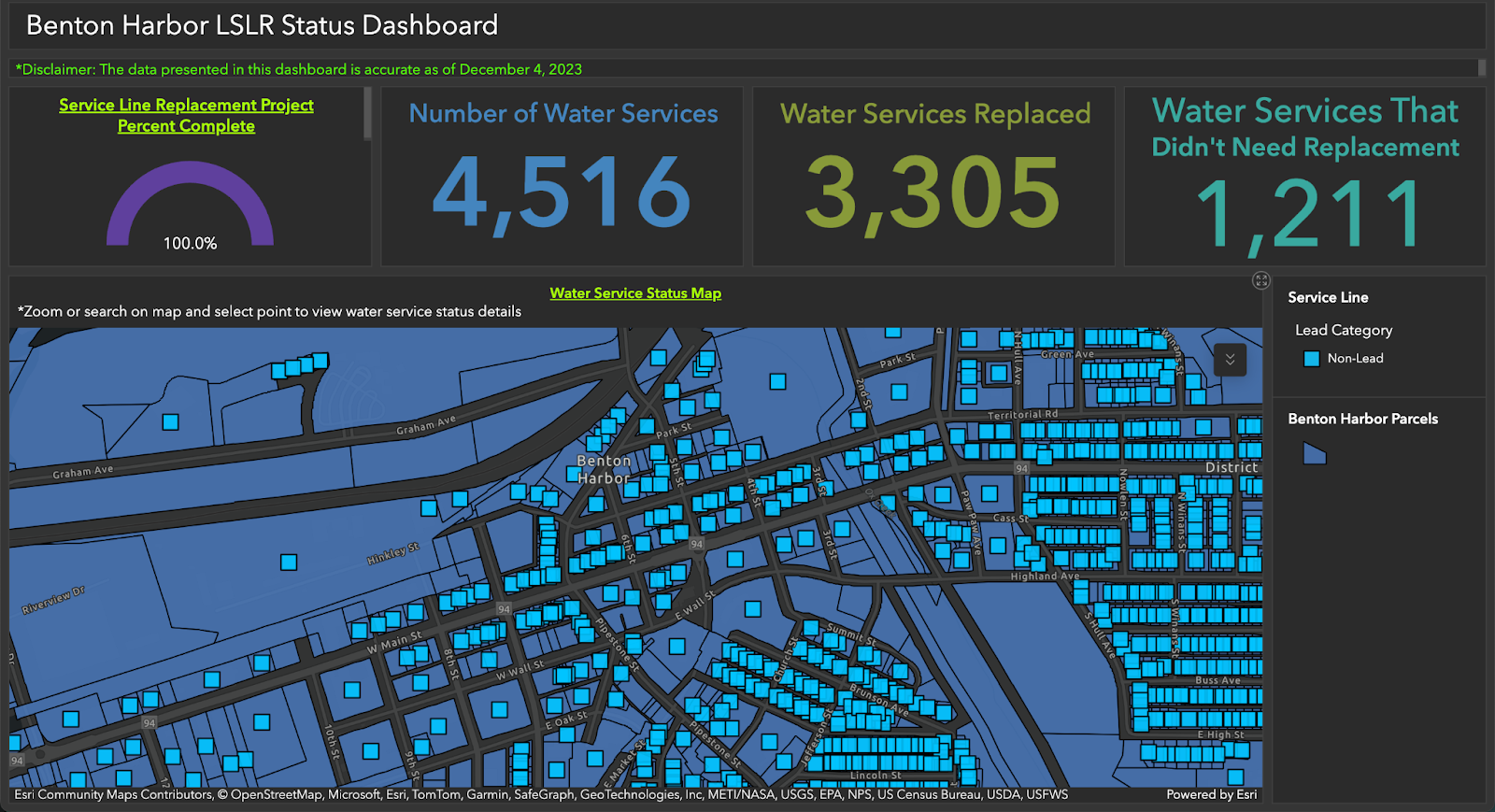Click the Non-Lead cyan legend swatch

[1311, 359]
